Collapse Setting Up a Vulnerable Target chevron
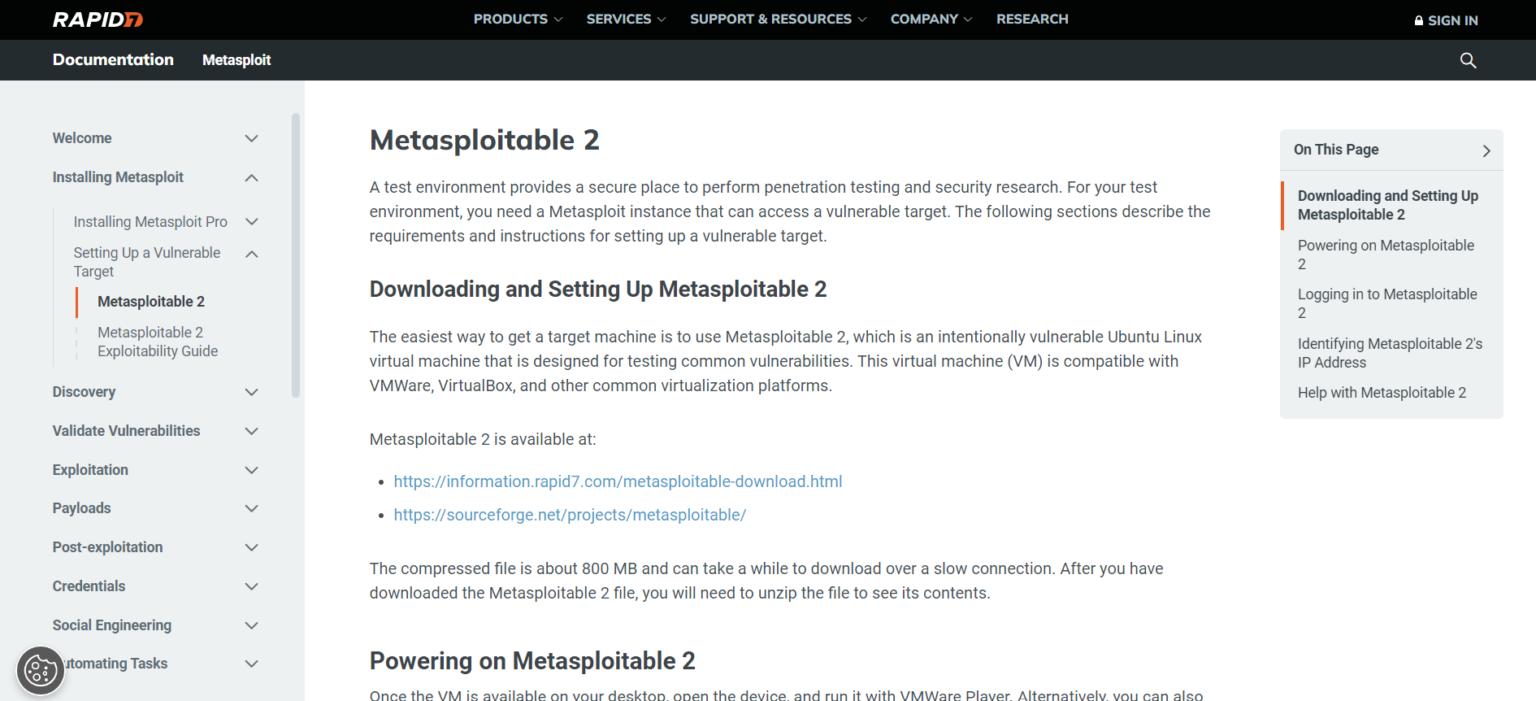 pyautogui.click(x=252, y=254)
